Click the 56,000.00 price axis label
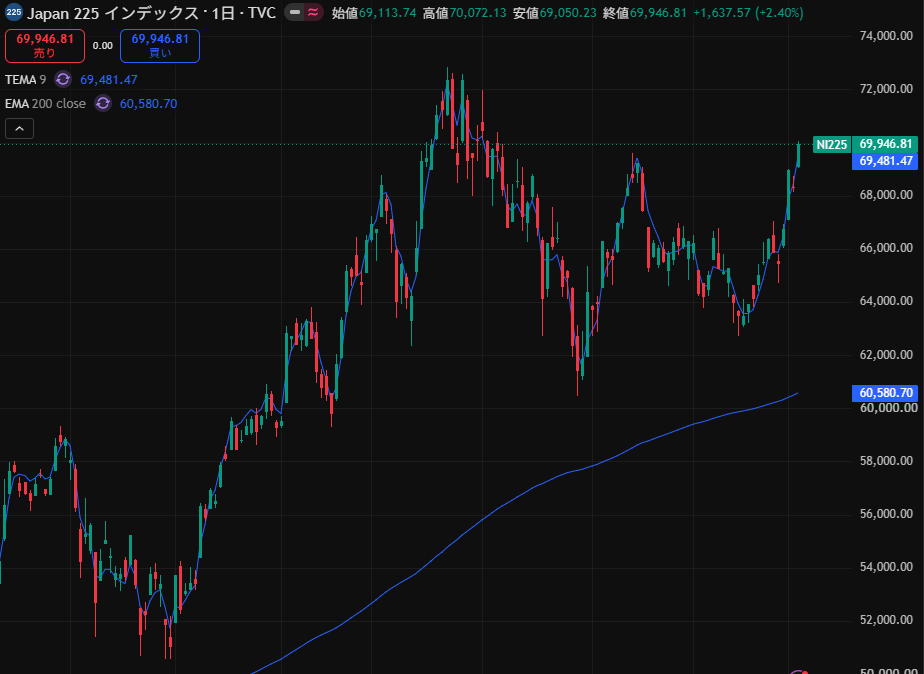Screen dimensions: 924x674 pos(886,514)
